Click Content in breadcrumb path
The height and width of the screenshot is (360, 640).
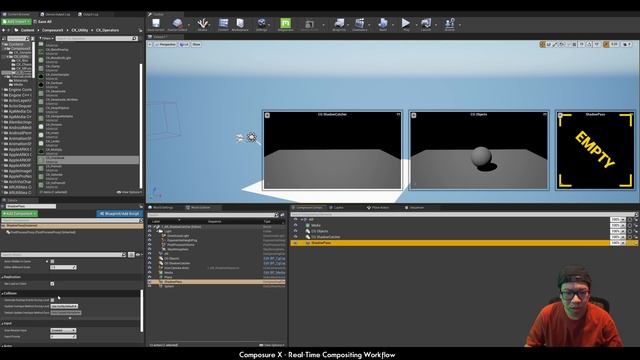(27, 30)
